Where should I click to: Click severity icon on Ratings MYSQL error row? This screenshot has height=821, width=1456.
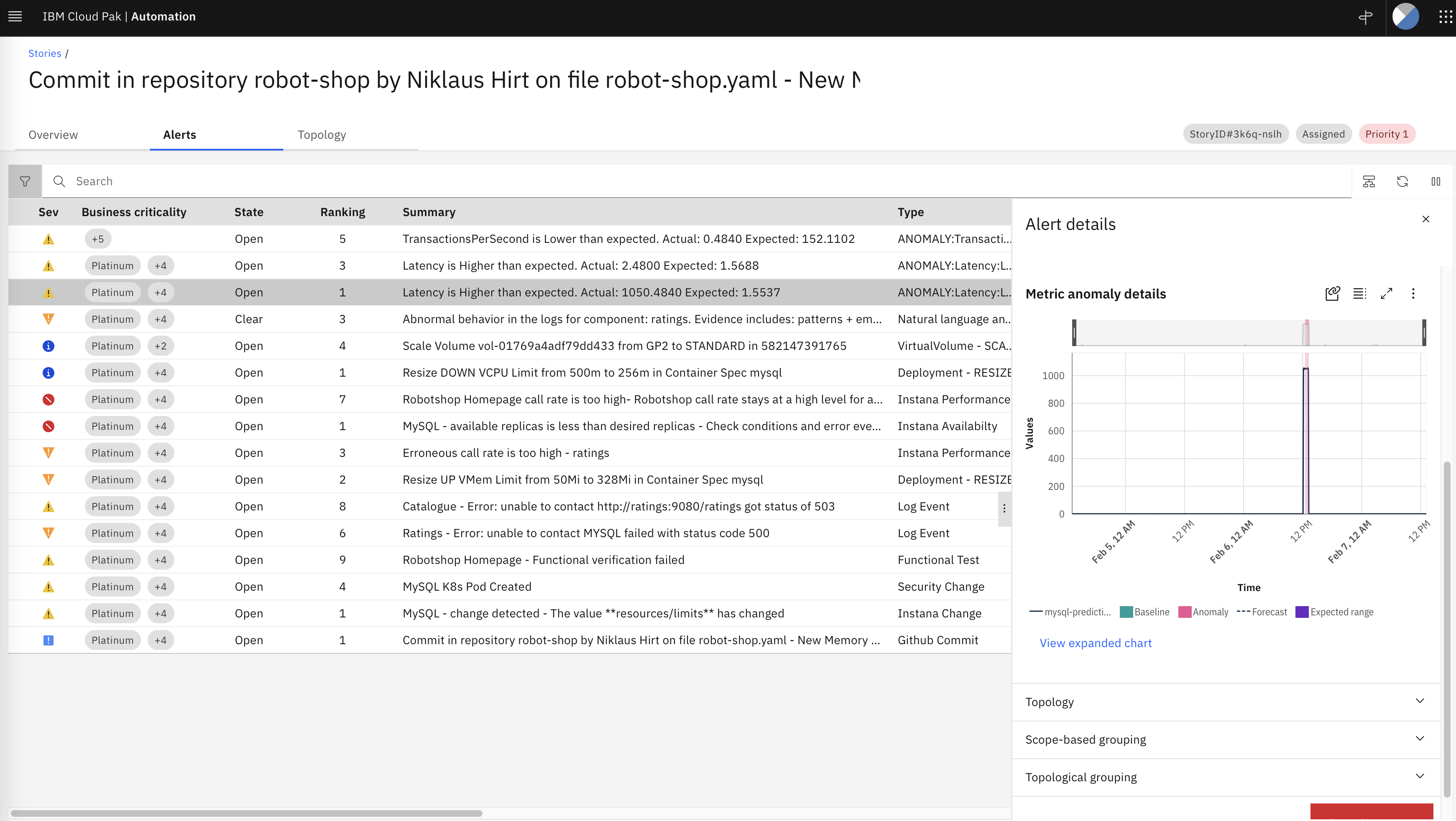tap(49, 533)
